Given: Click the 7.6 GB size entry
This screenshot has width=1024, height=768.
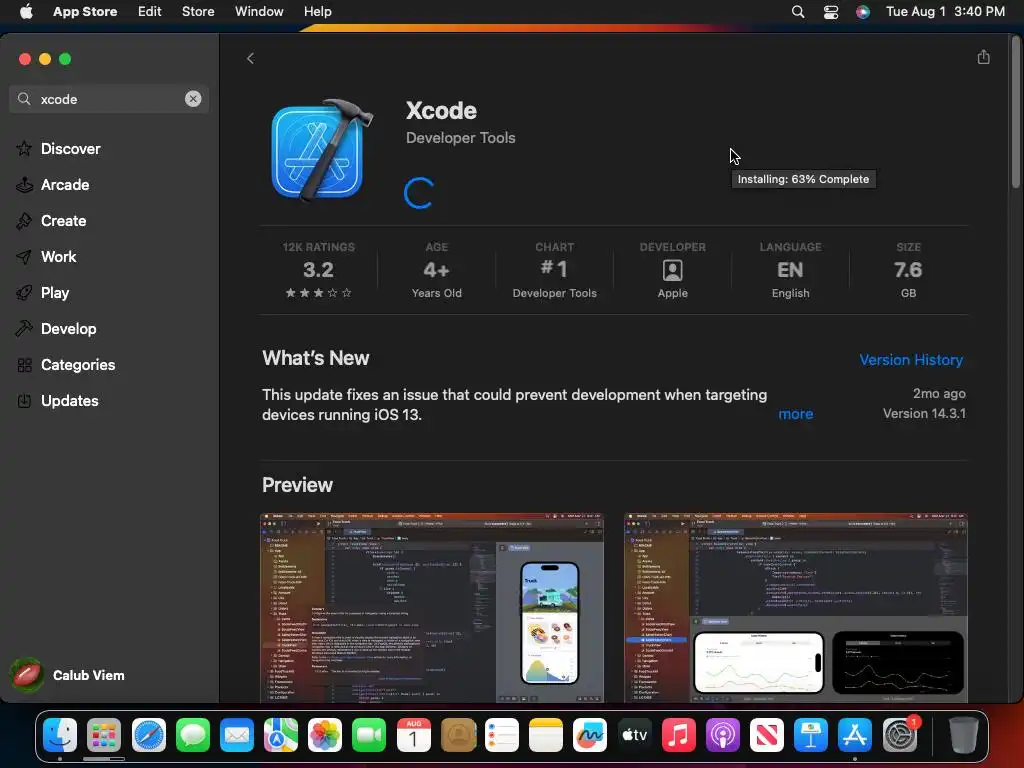Looking at the screenshot, I should tap(908, 272).
